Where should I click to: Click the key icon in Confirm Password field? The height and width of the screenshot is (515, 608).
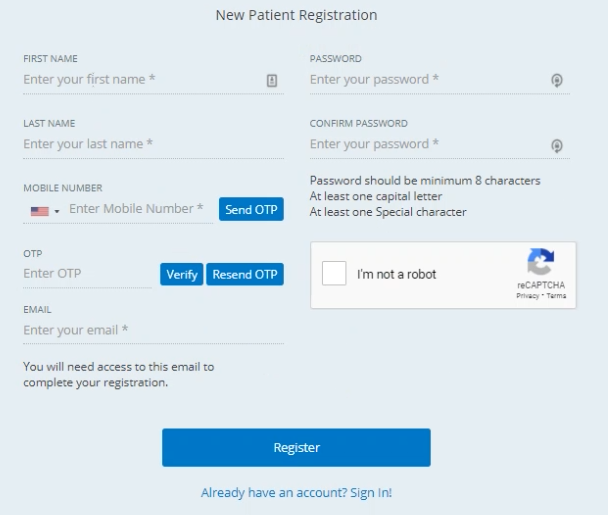pyautogui.click(x=557, y=146)
